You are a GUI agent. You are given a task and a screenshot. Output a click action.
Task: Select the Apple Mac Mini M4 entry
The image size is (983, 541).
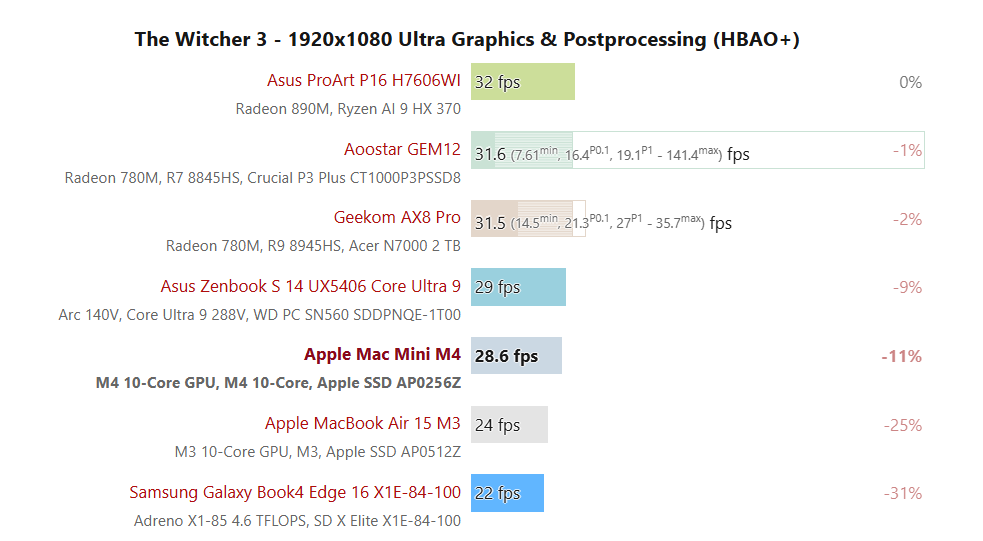(382, 355)
